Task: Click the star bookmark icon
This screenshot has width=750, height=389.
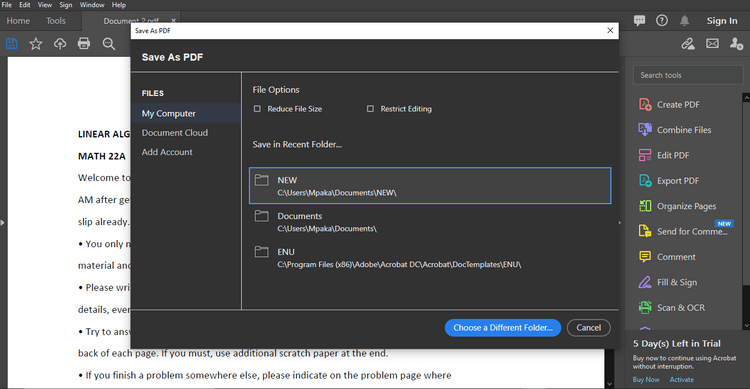Action: (35, 44)
